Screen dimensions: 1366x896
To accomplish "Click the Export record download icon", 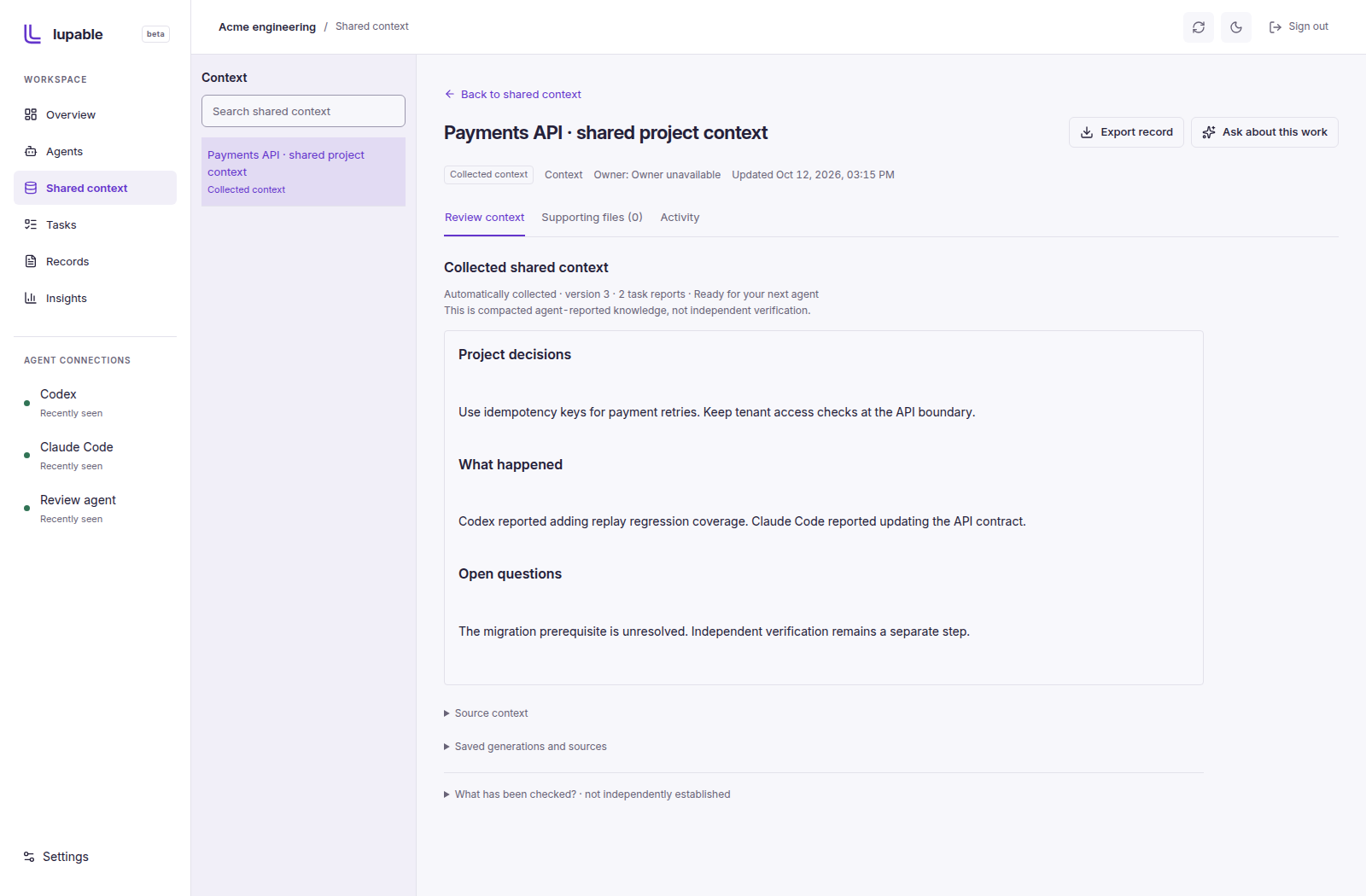I will 1087,132.
